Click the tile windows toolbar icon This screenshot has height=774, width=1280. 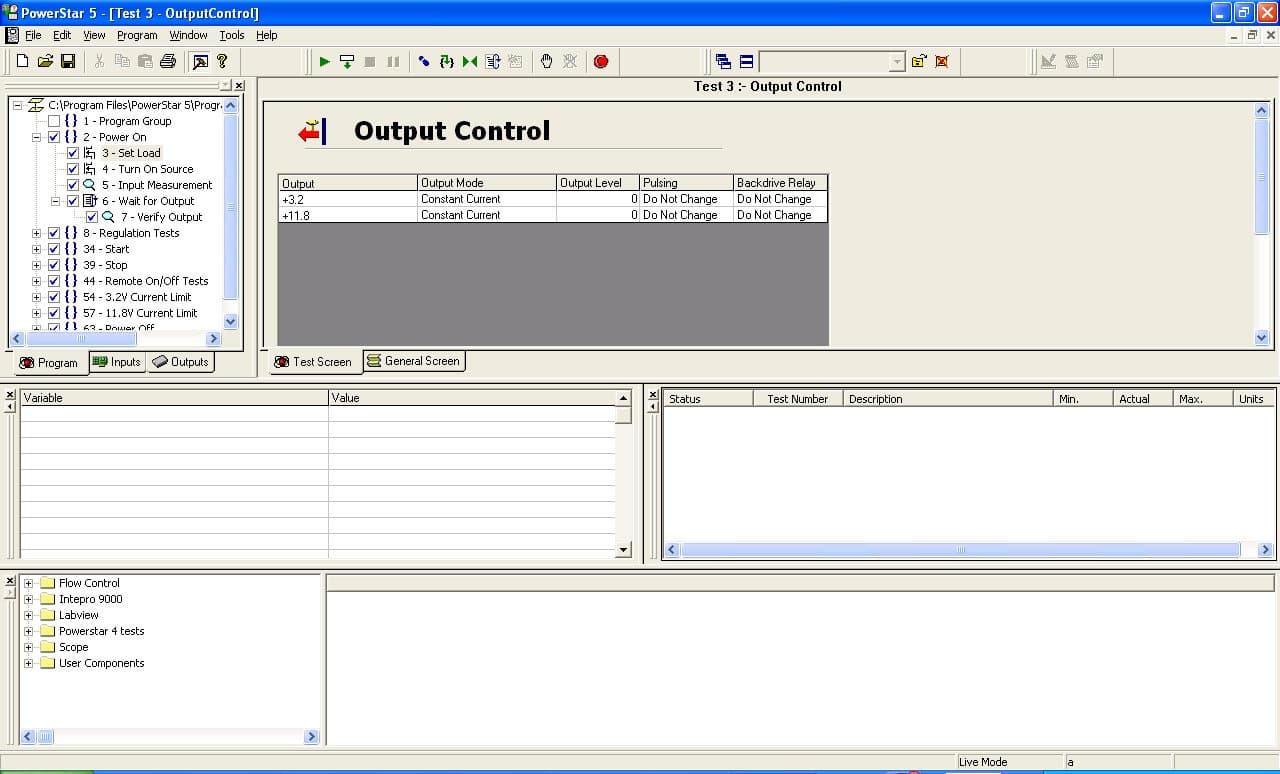click(747, 61)
